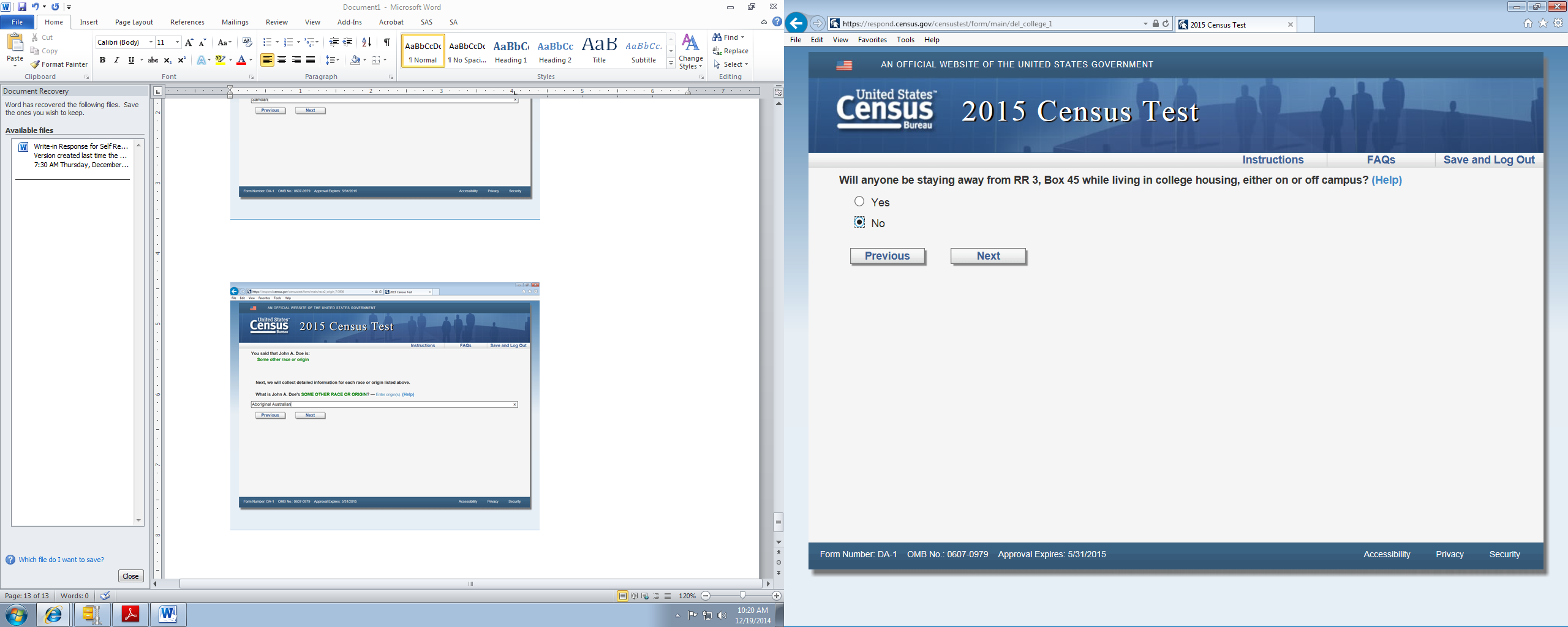Center the paragraph text
1568x627 pixels.
[282, 60]
